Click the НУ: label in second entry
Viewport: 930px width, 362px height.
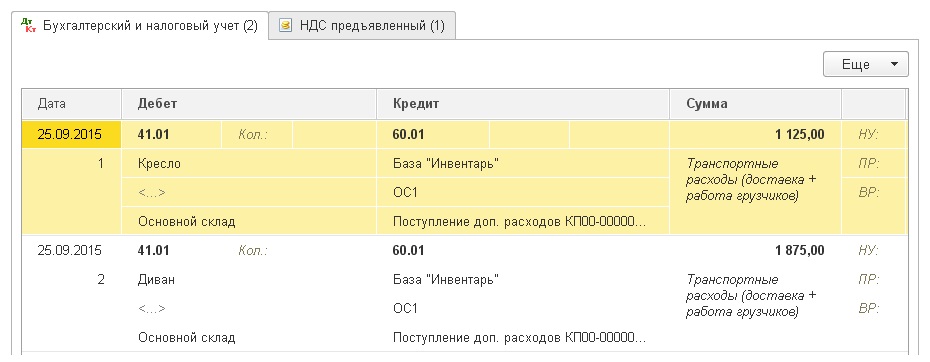click(x=868, y=251)
